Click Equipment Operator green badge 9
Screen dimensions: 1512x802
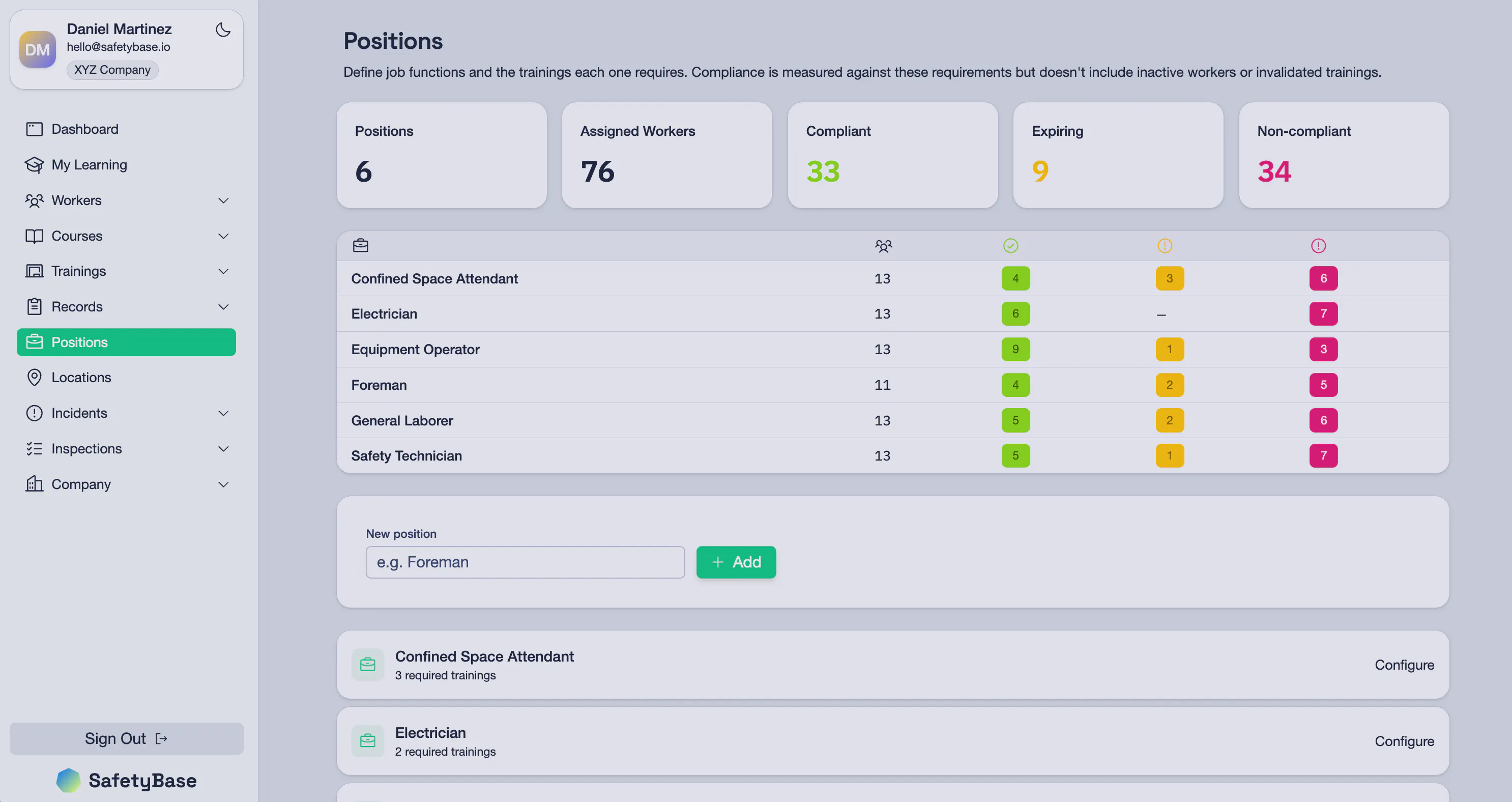click(x=1015, y=349)
